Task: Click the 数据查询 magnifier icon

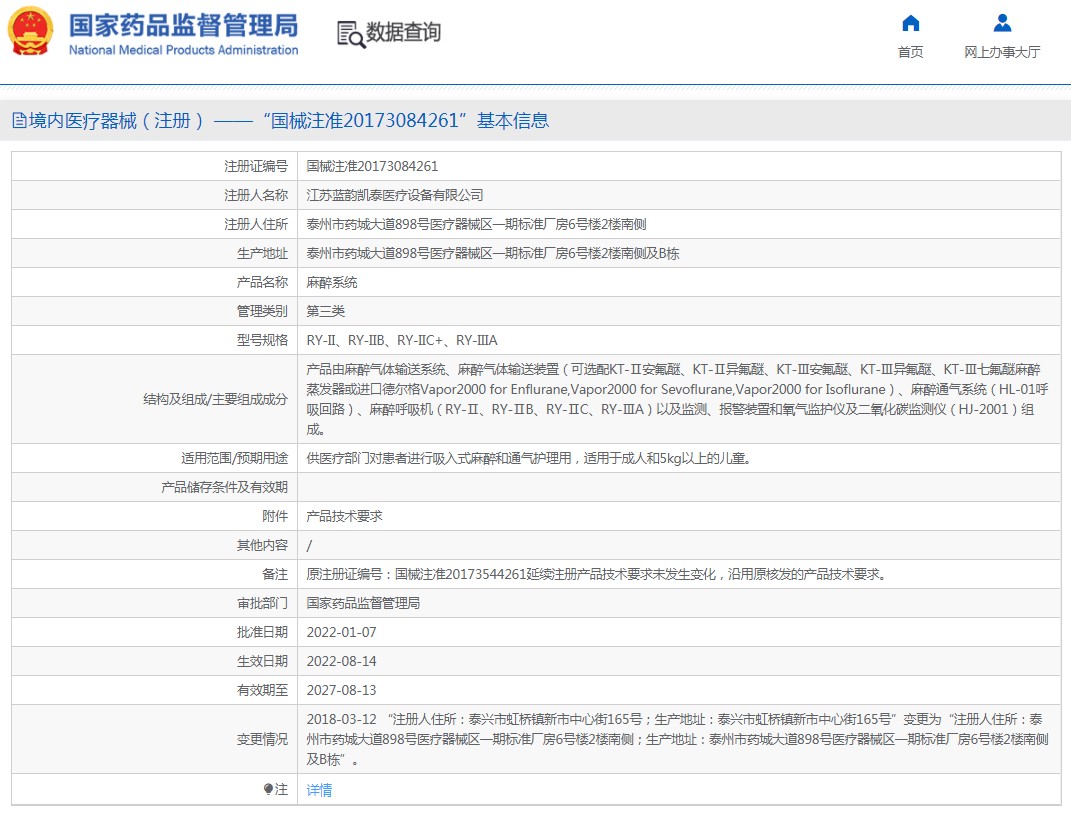Action: [349, 32]
